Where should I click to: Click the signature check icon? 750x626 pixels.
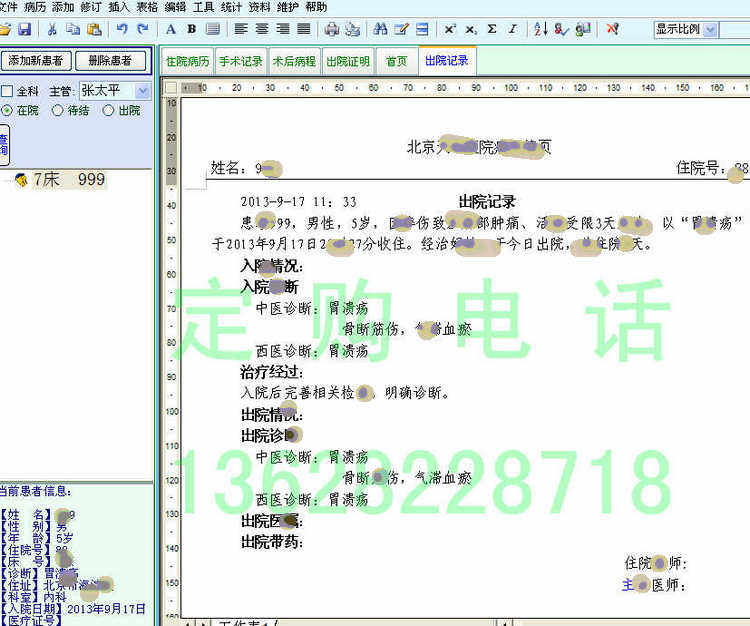(x=562, y=29)
